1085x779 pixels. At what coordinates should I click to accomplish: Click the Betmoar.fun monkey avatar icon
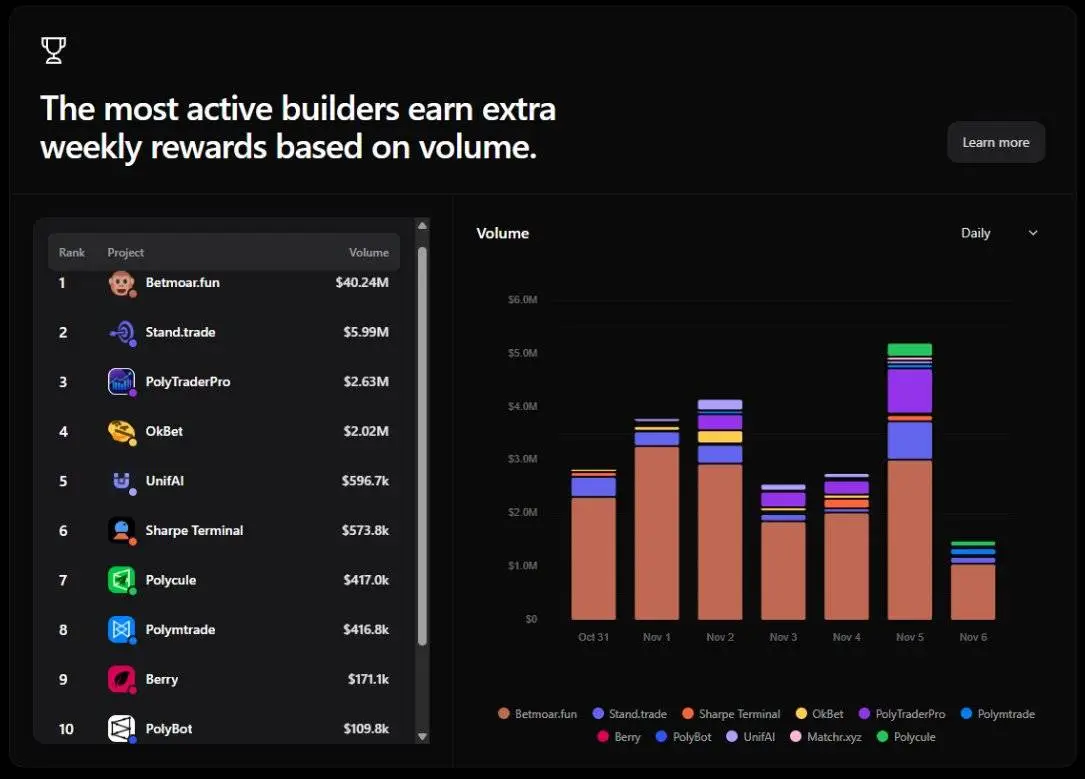(x=121, y=283)
